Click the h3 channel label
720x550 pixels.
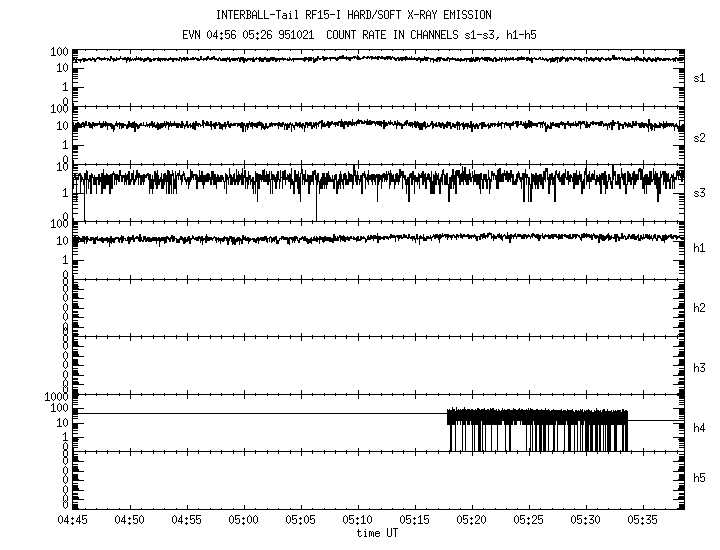pos(700,367)
